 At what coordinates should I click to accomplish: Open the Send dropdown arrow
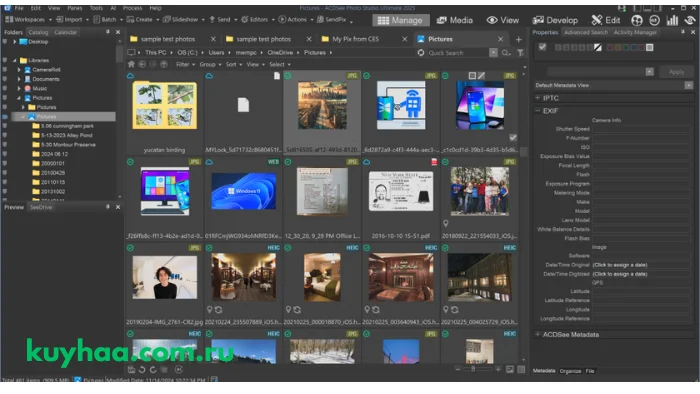point(236,20)
